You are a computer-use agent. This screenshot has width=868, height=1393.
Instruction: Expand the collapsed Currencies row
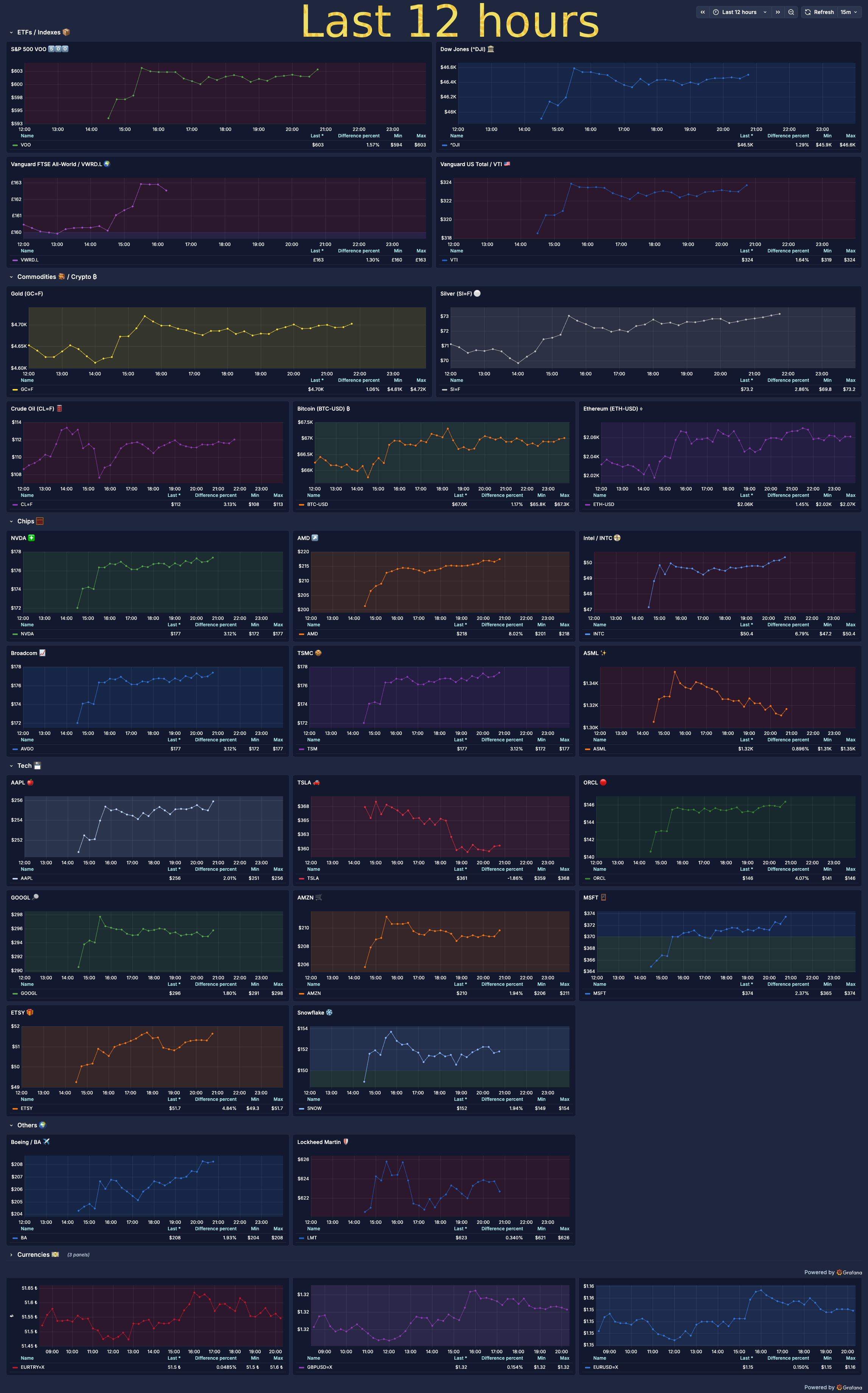[x=11, y=1254]
